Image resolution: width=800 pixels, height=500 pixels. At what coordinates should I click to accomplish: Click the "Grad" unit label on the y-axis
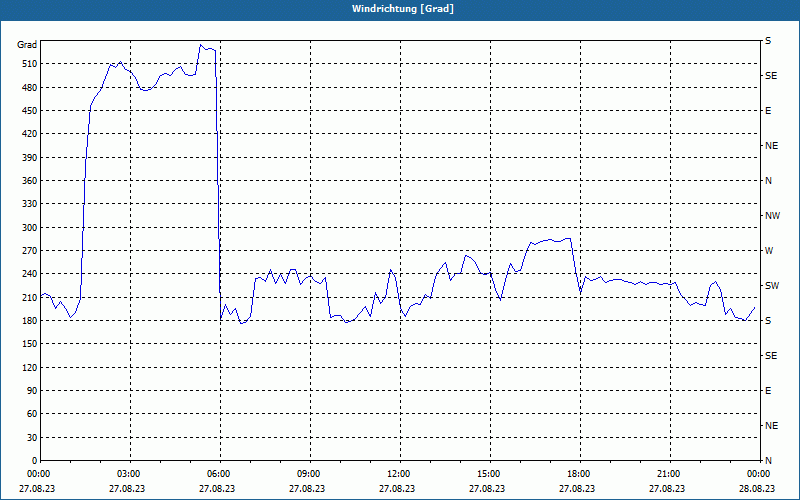point(27,45)
